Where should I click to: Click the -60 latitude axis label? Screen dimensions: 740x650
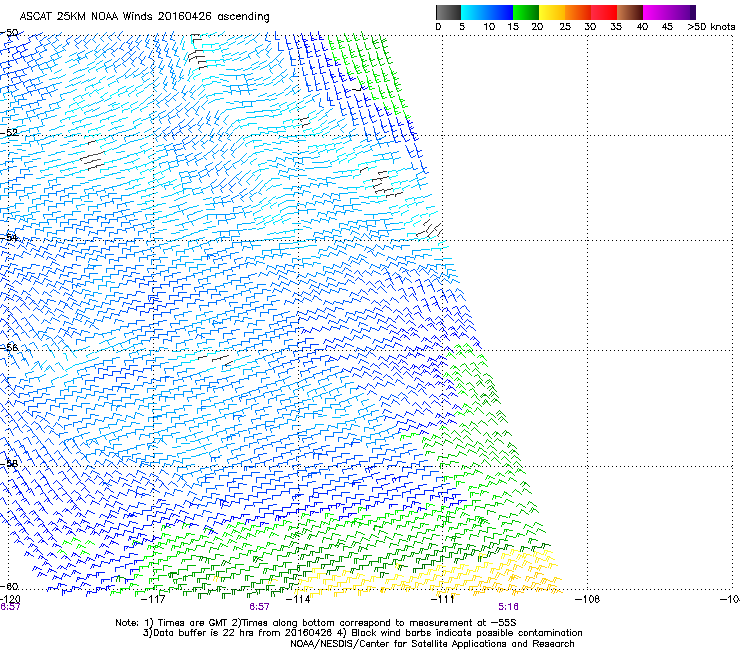click(9, 586)
